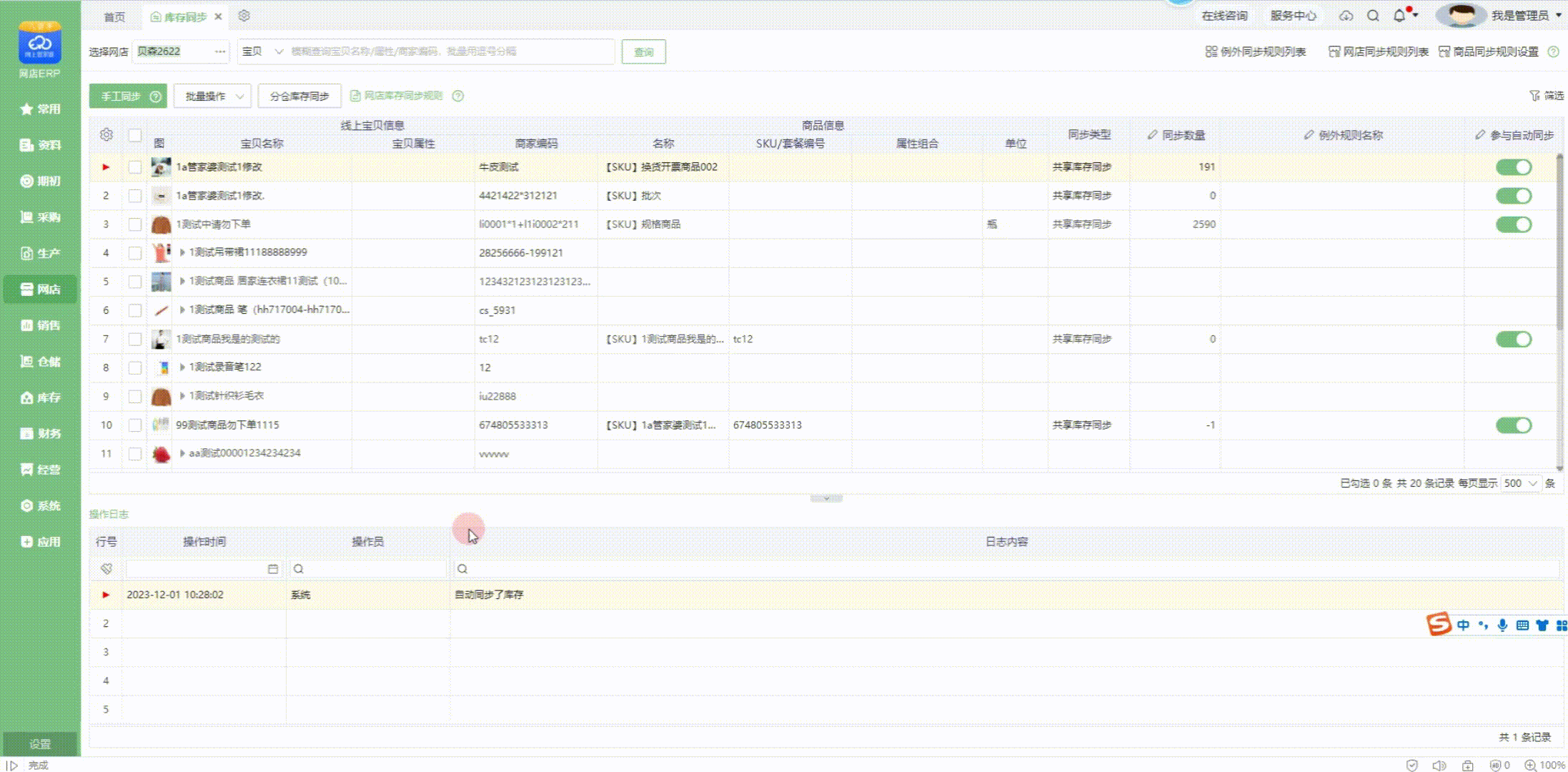This screenshot has width=1568, height=772.
Task: Click the help icon next to 网店库存同步规则
Action: tap(458, 96)
